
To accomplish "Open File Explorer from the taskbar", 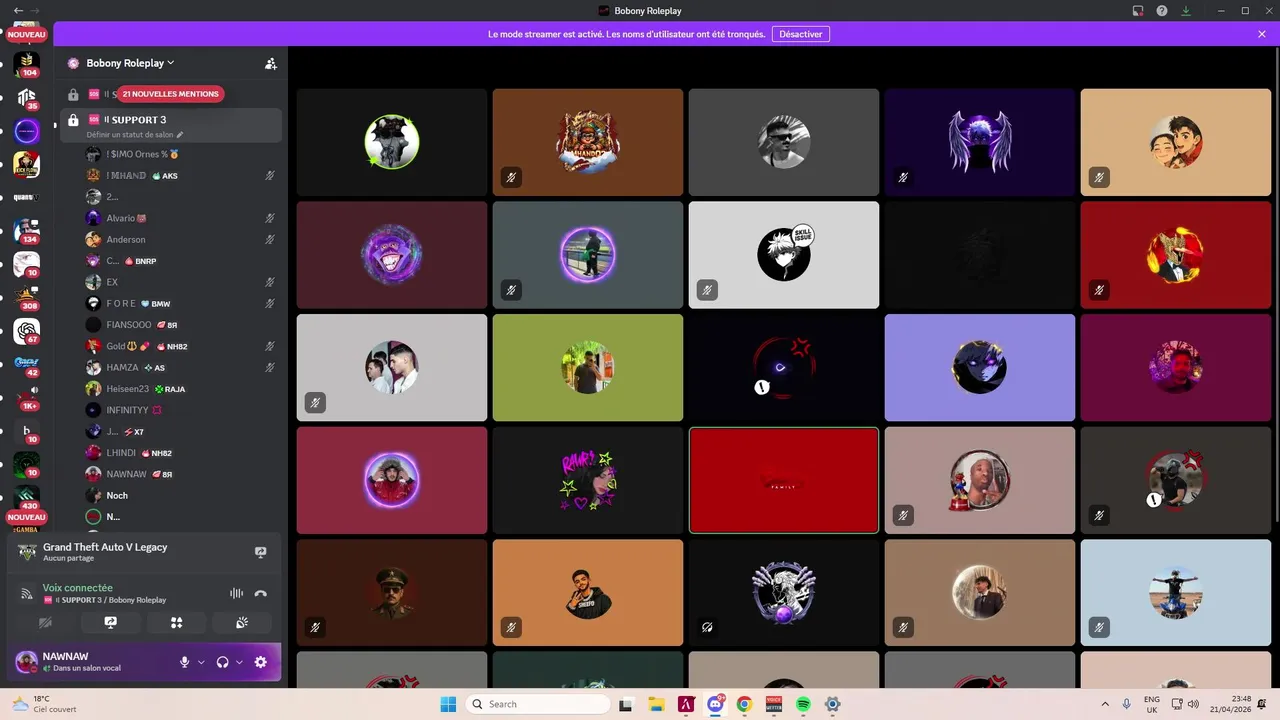I will pos(656,704).
